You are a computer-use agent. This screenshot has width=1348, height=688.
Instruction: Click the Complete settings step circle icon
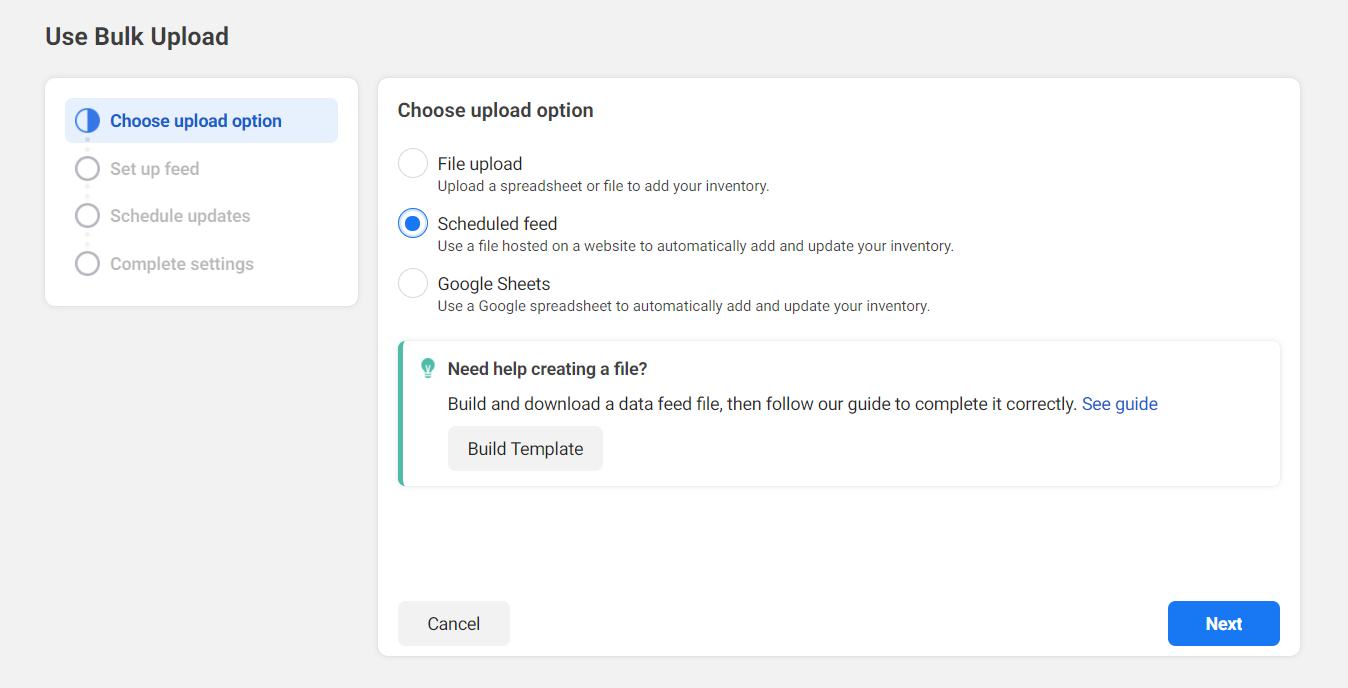coord(88,264)
